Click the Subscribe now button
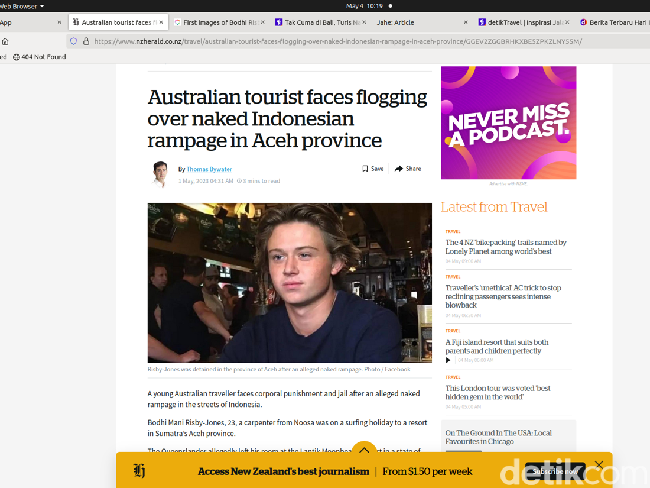This screenshot has width=650, height=488. [553, 471]
